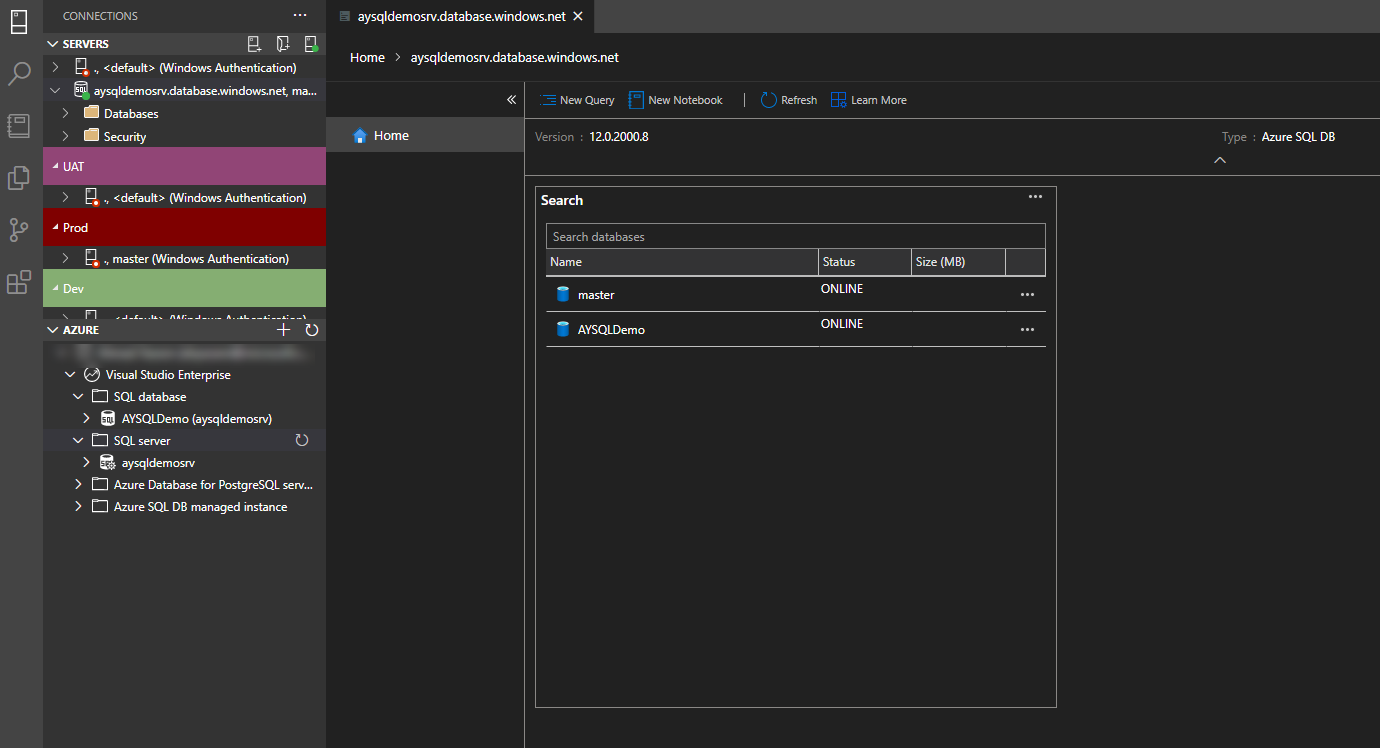1380x748 pixels.
Task: Click the New Query button
Action: coord(577,100)
